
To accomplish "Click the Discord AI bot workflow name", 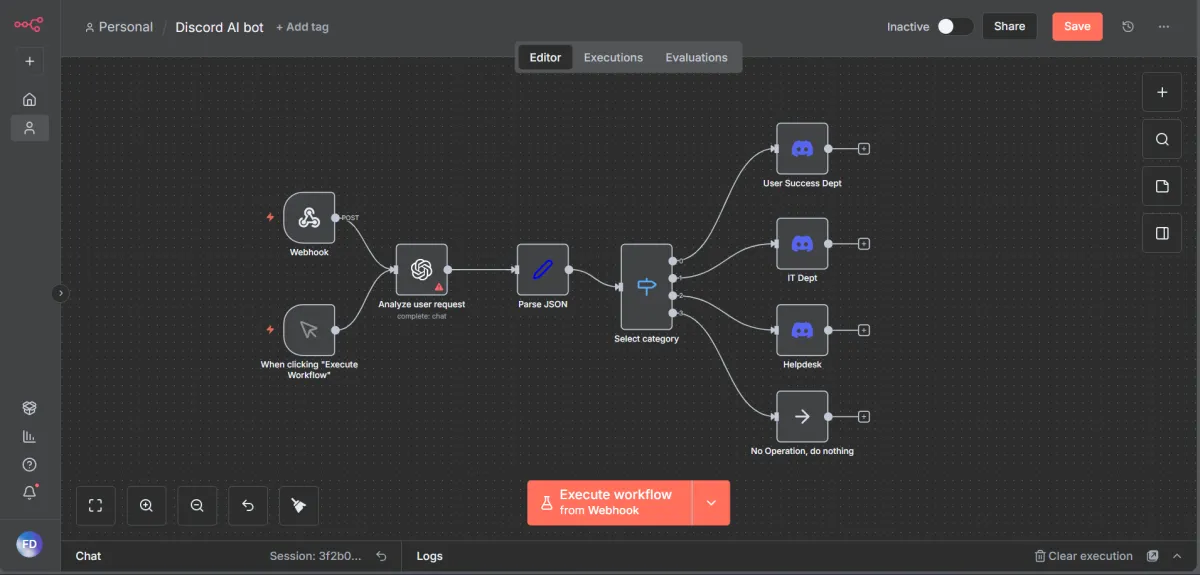I will coord(219,27).
